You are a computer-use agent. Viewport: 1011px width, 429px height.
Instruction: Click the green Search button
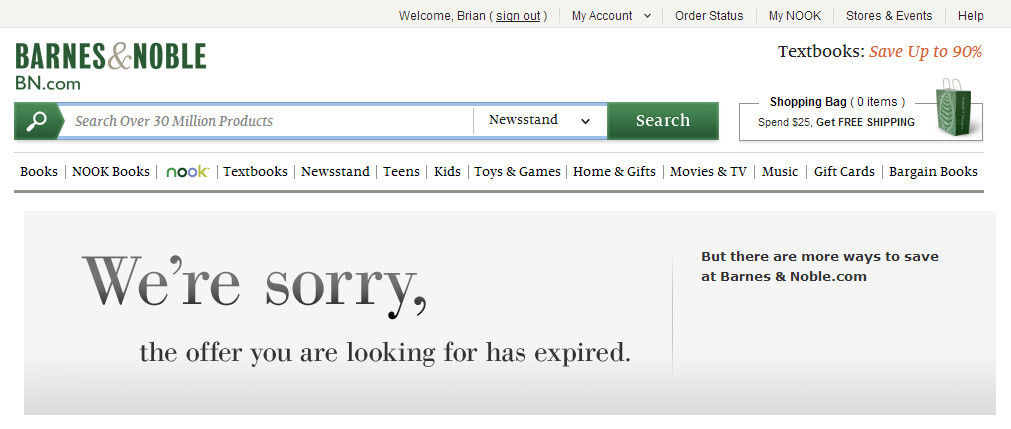pos(663,121)
